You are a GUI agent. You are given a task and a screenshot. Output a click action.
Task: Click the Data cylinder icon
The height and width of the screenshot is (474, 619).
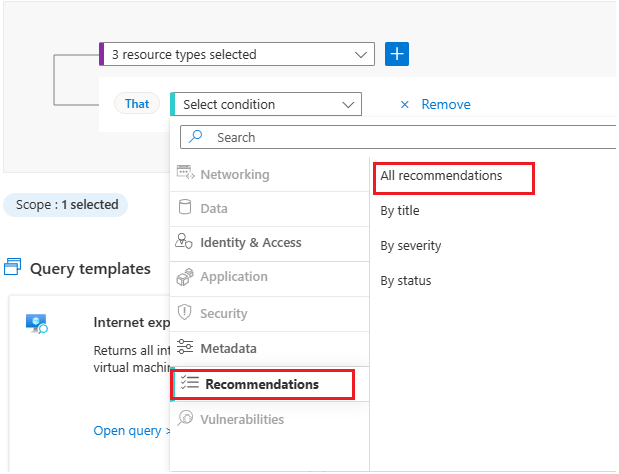pos(184,208)
